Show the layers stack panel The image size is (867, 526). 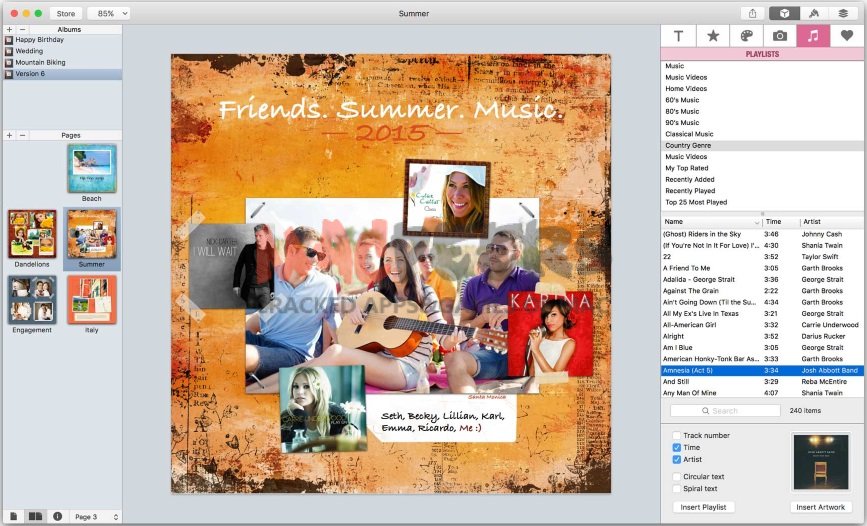click(845, 13)
